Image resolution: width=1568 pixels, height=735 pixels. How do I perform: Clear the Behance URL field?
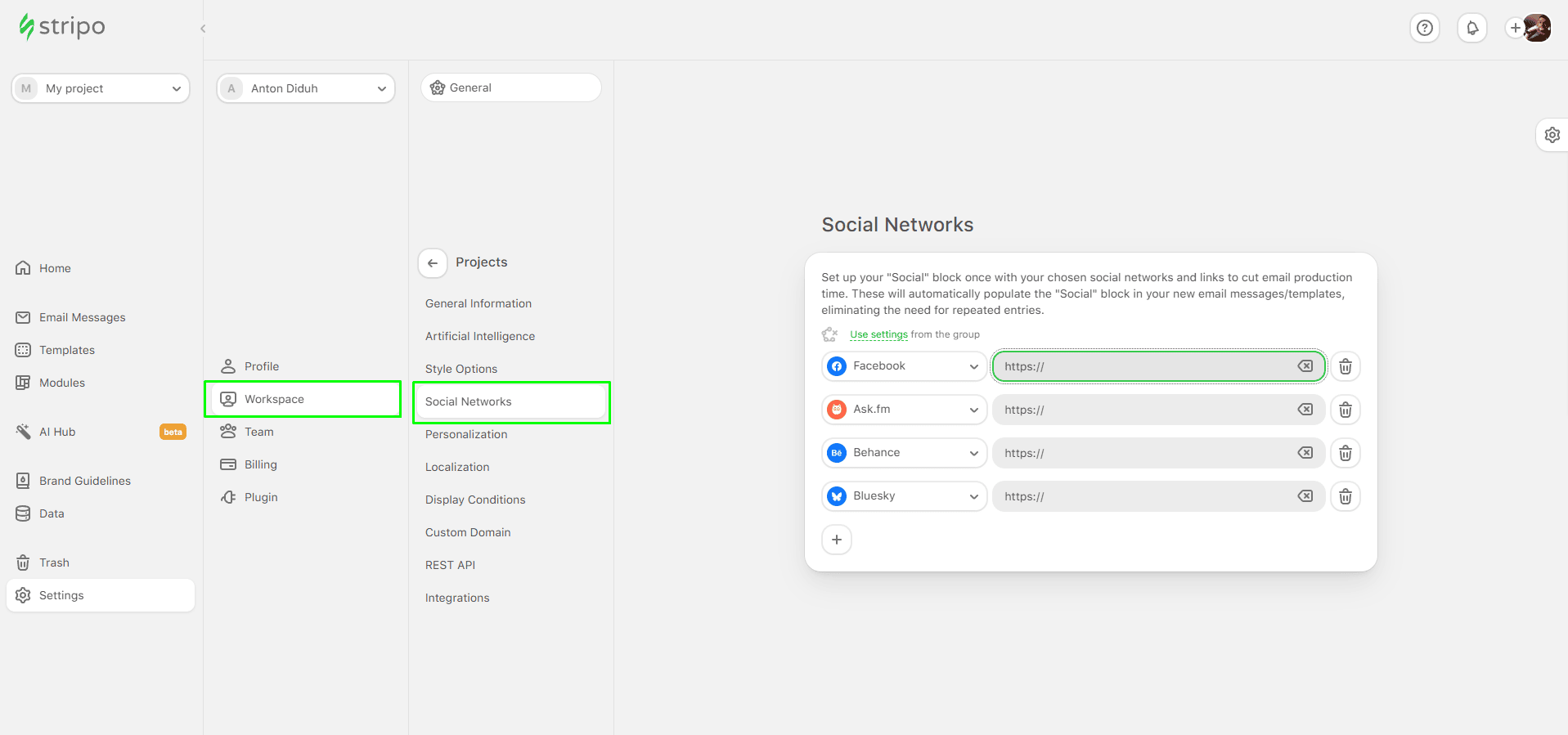pyautogui.click(x=1305, y=453)
